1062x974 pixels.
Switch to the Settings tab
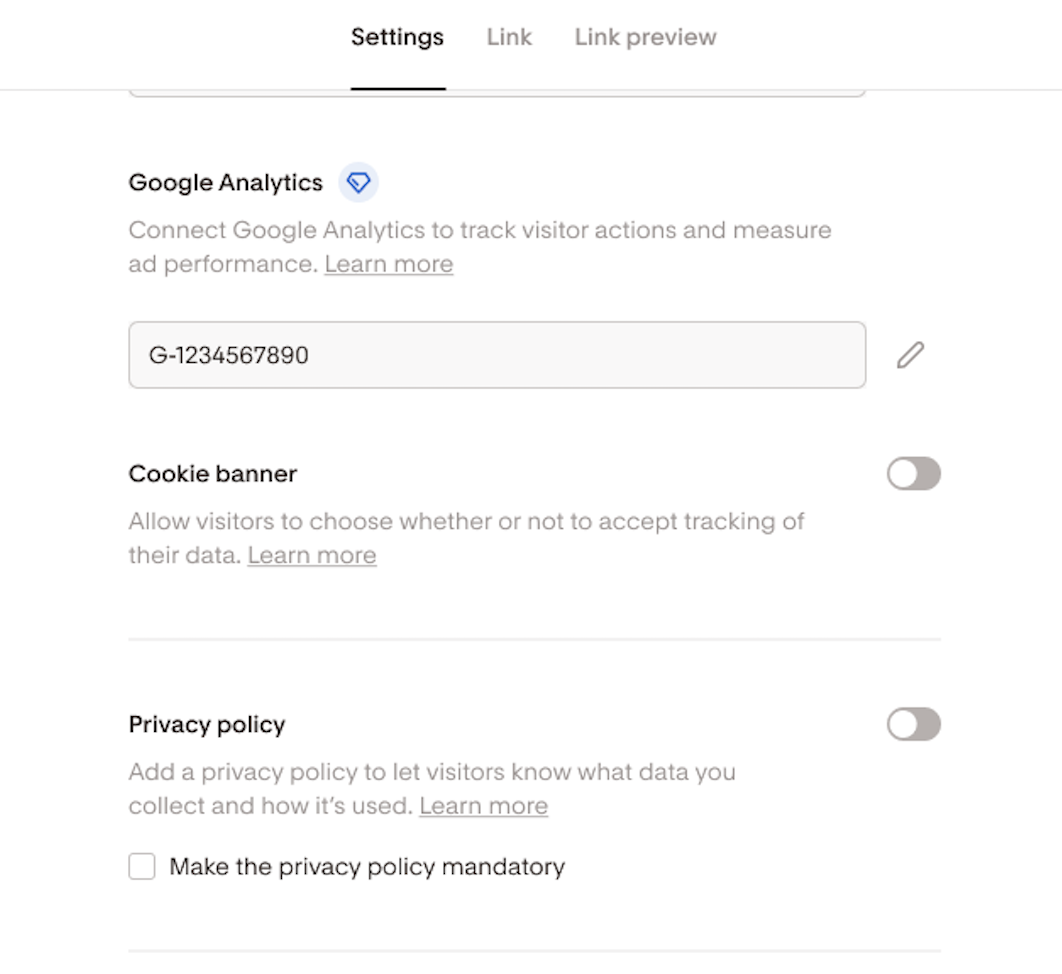397,38
